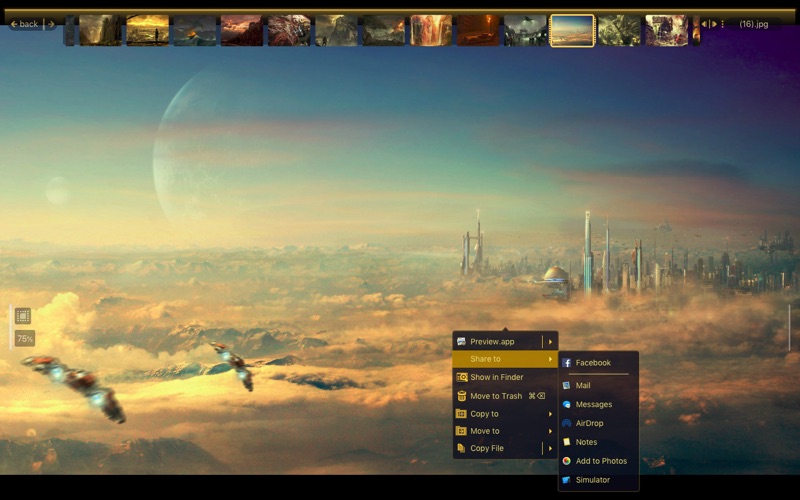The width and height of the screenshot is (800, 500).
Task: Open the yellow sunset silhouette thumbnail
Action: point(147,31)
